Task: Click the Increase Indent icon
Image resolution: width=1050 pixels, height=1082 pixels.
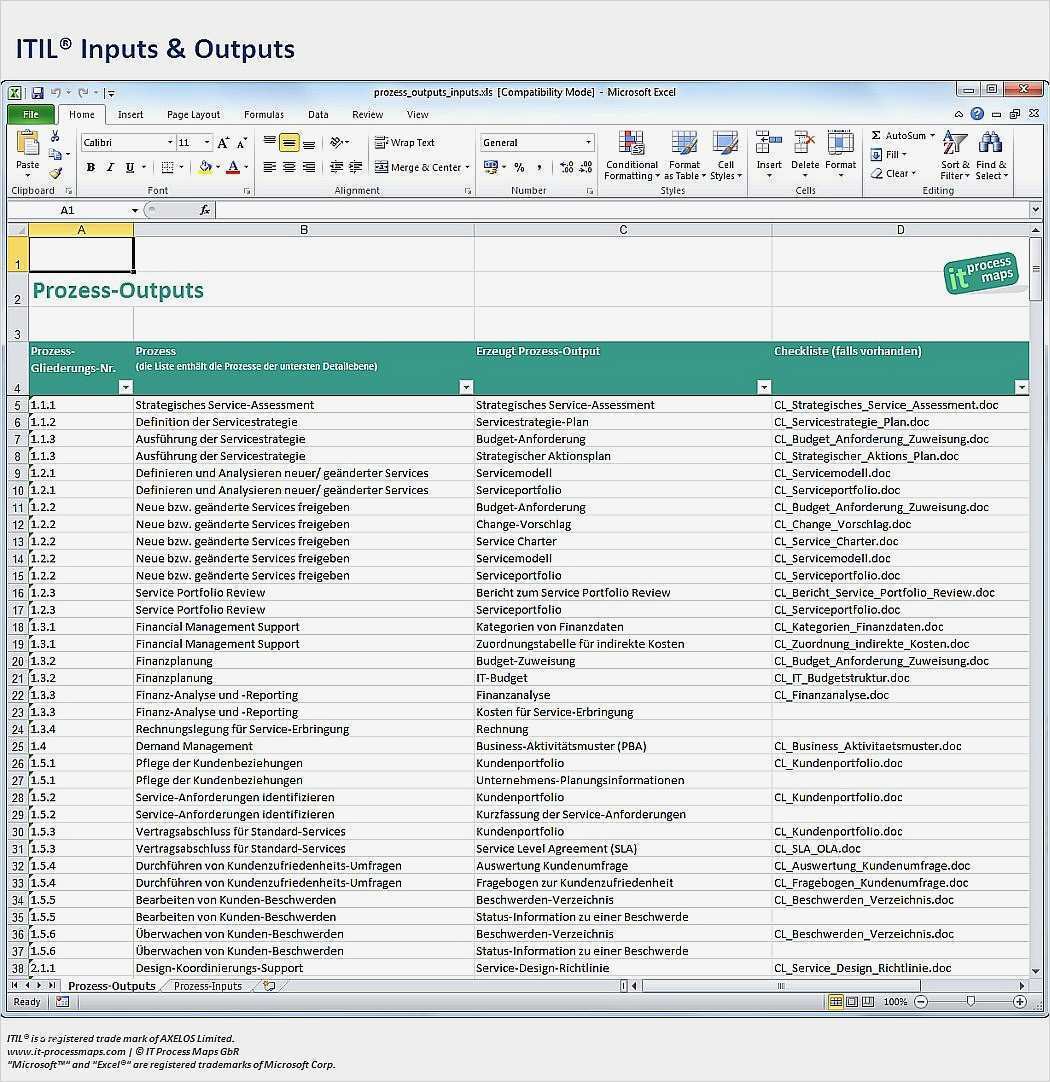Action: click(356, 167)
